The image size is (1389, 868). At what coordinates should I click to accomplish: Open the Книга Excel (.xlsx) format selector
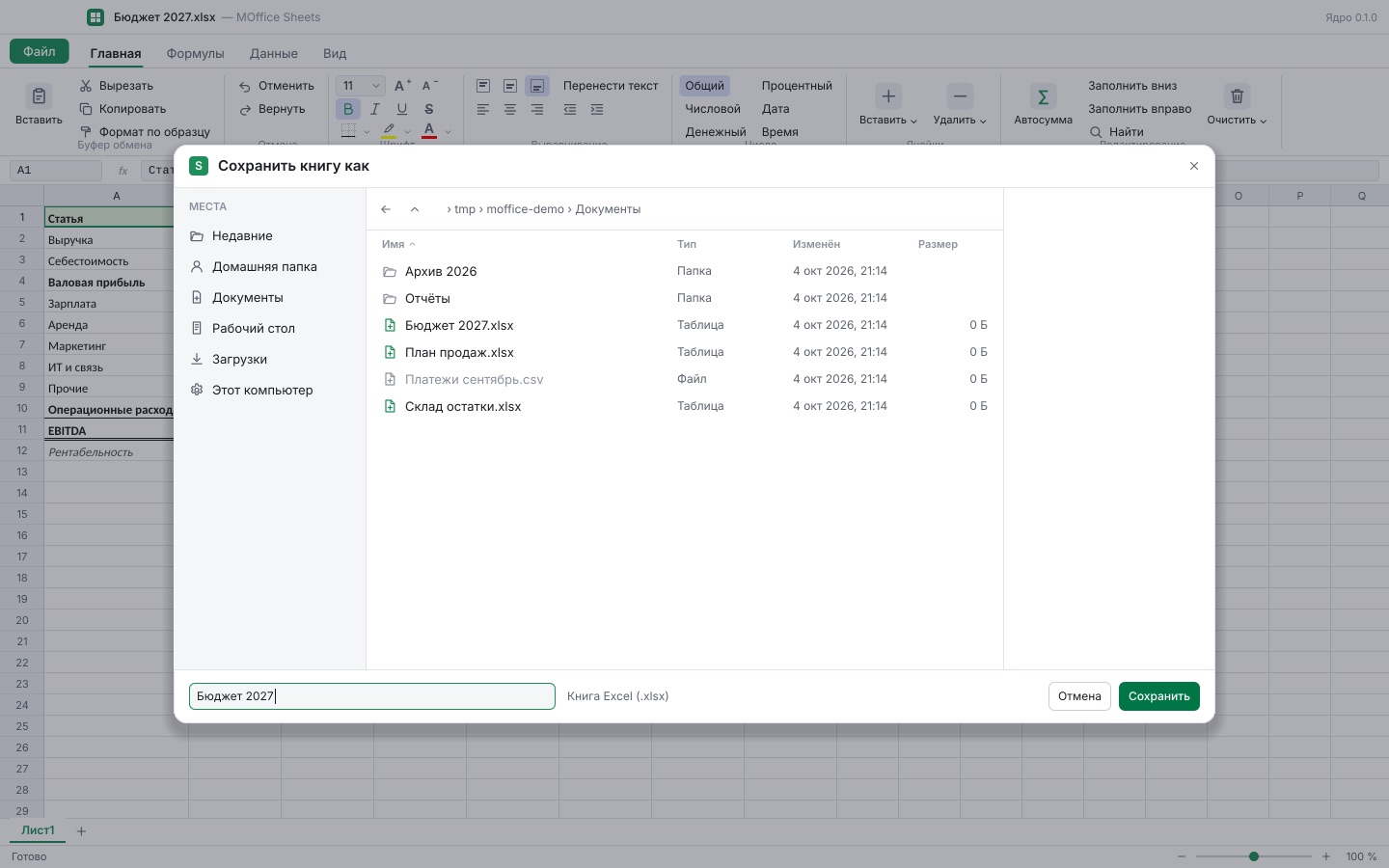point(618,696)
